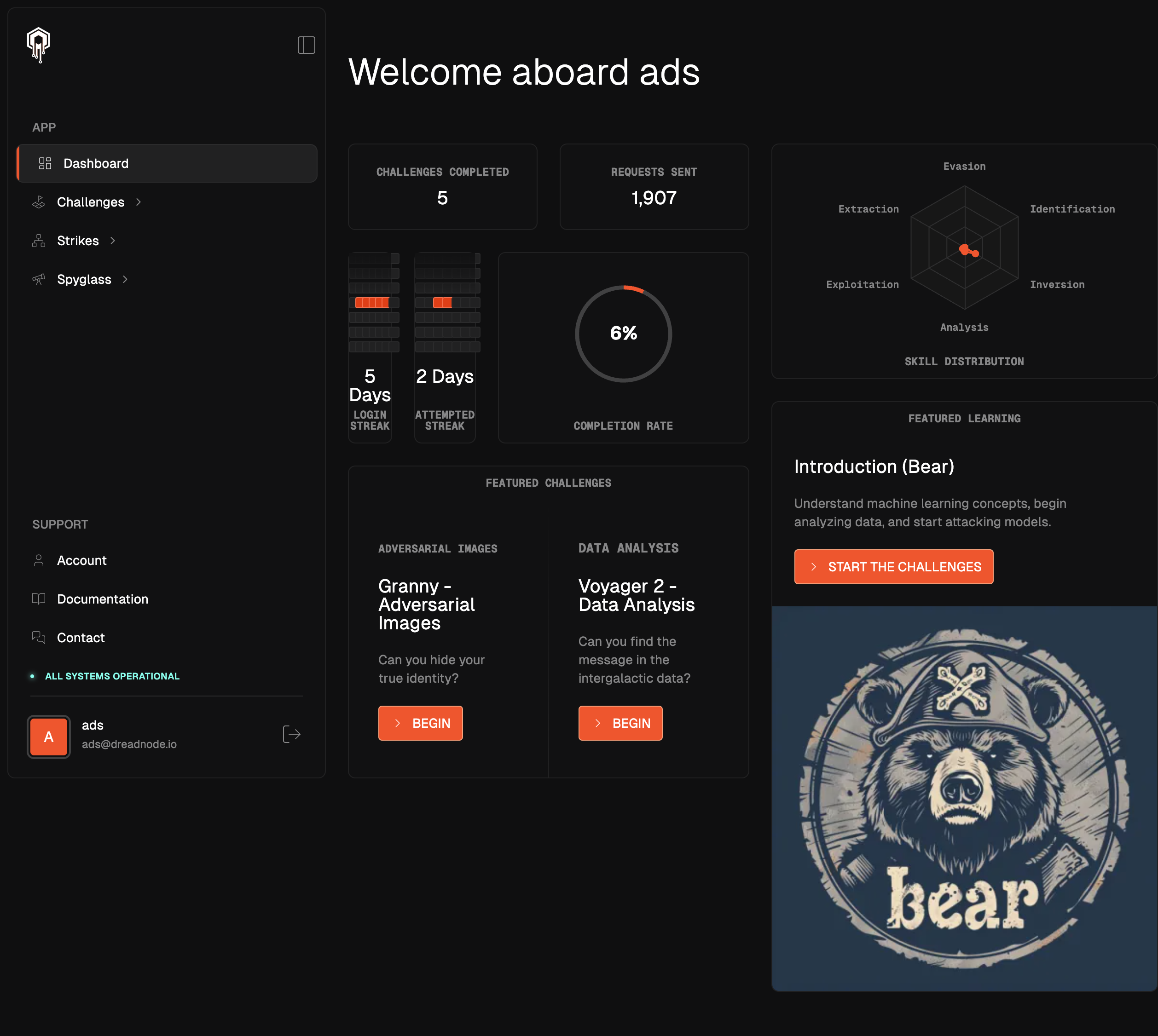Click the Contact chat icon

point(39,638)
